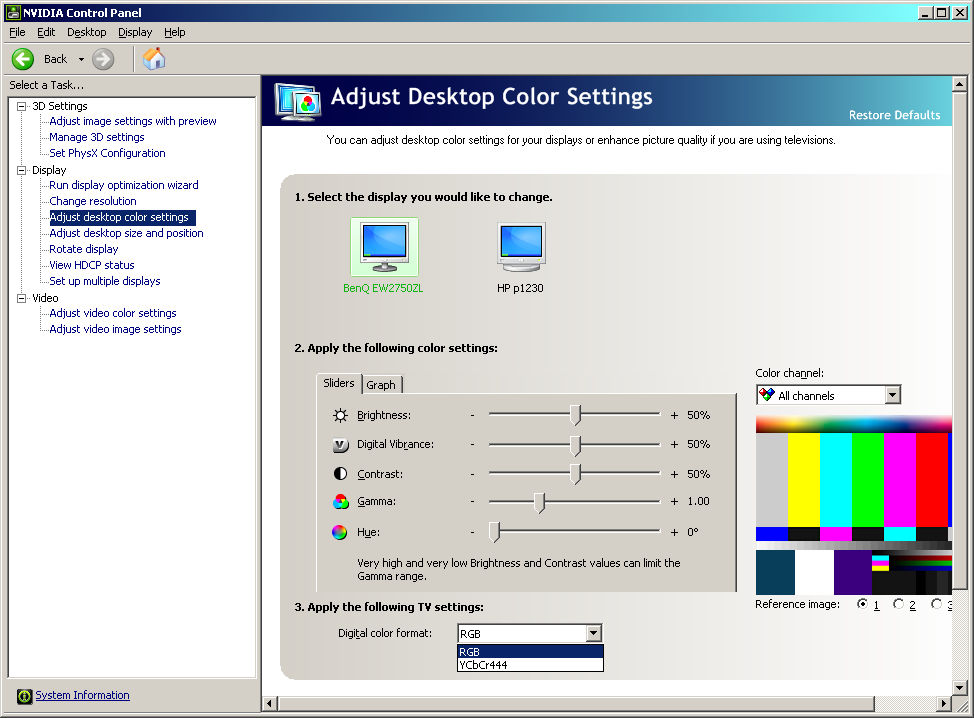Screen dimensions: 974x718
Task: Click the Gamma slider handle
Action: (540, 502)
